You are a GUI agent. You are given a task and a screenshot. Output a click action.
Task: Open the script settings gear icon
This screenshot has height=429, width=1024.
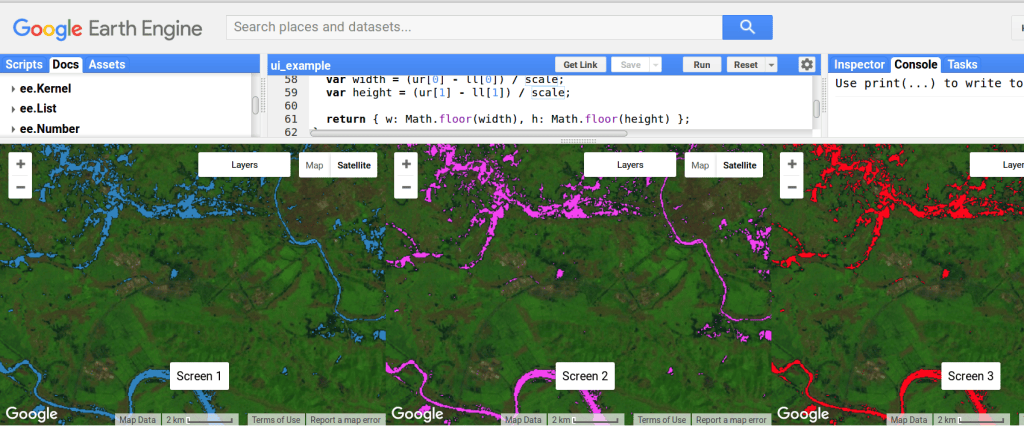click(x=807, y=65)
